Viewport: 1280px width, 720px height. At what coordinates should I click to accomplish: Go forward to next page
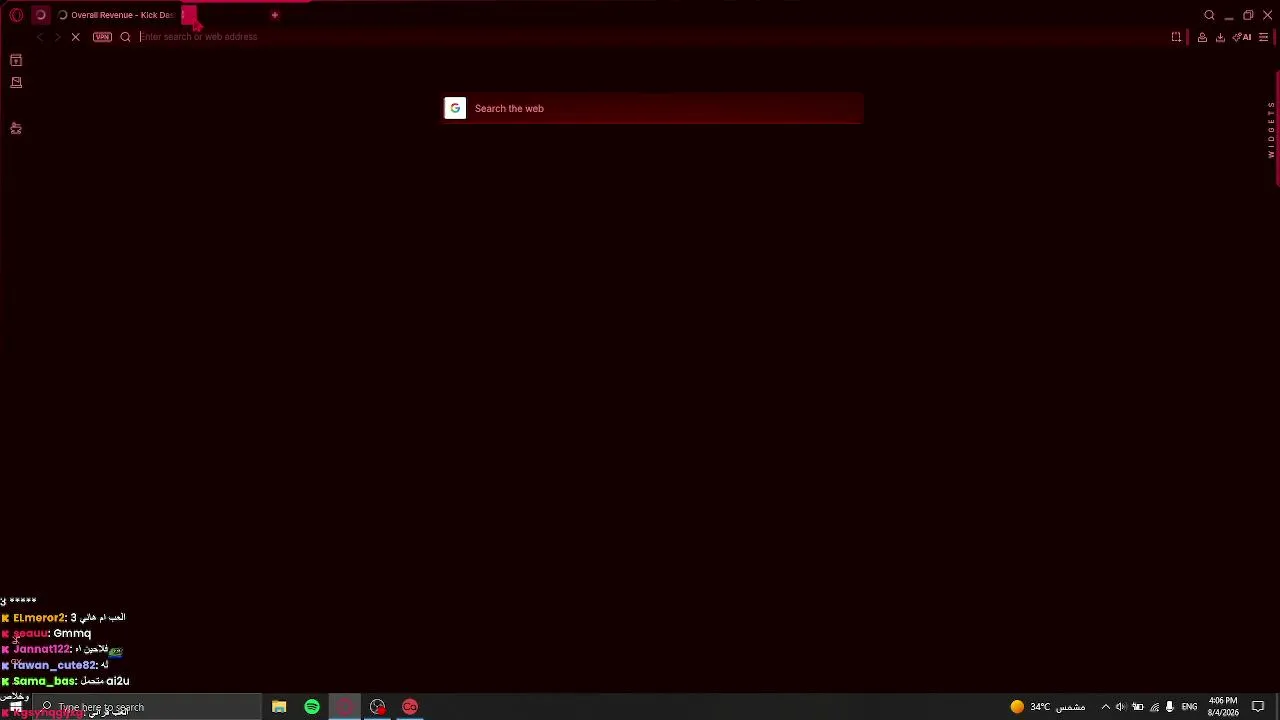click(57, 37)
